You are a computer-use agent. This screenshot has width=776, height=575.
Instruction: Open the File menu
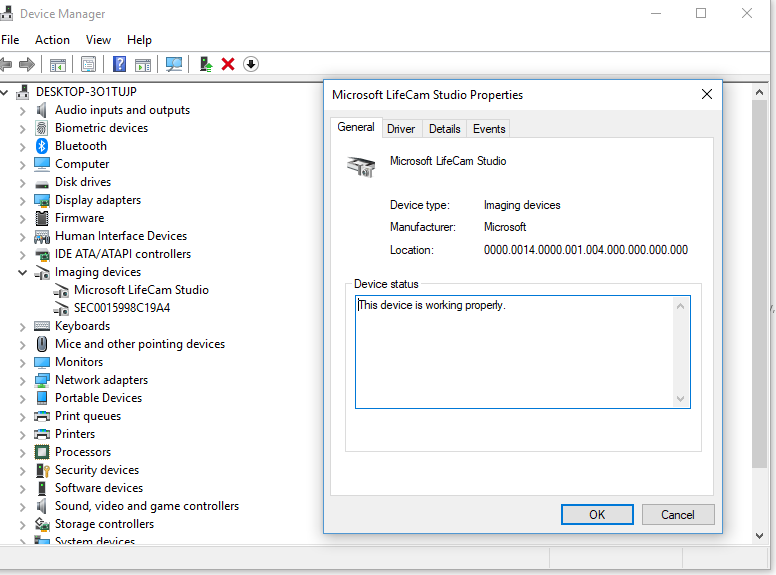click(10, 40)
